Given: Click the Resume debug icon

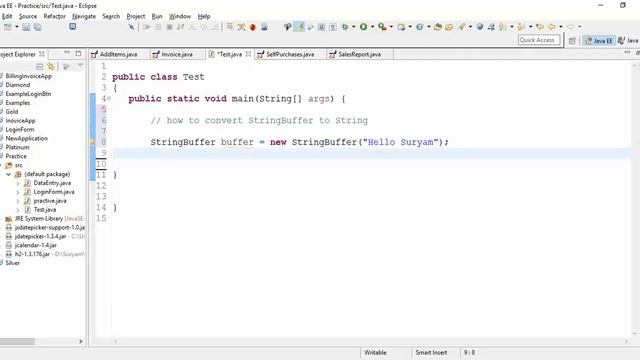Looking at the screenshot, I should pyautogui.click(x=147, y=27).
